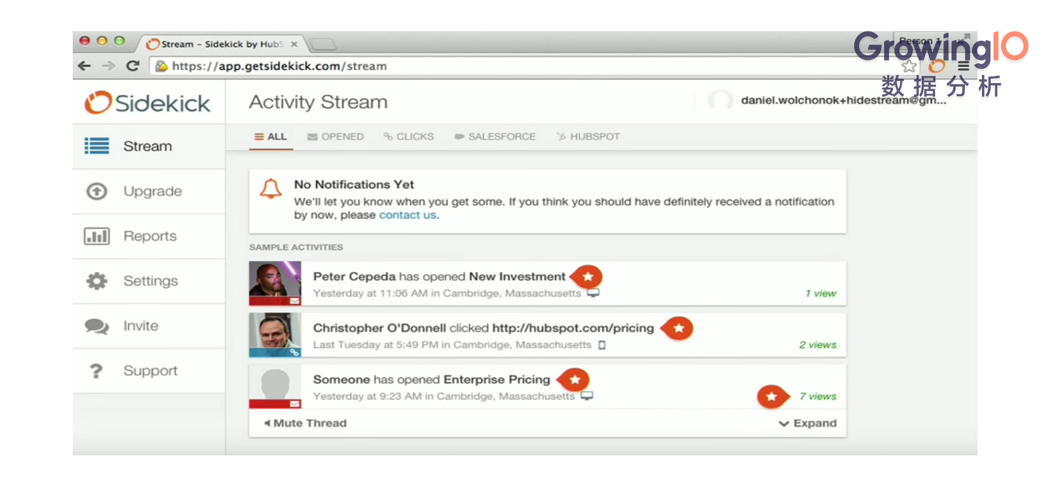Open Invite in the sidebar

(149, 326)
